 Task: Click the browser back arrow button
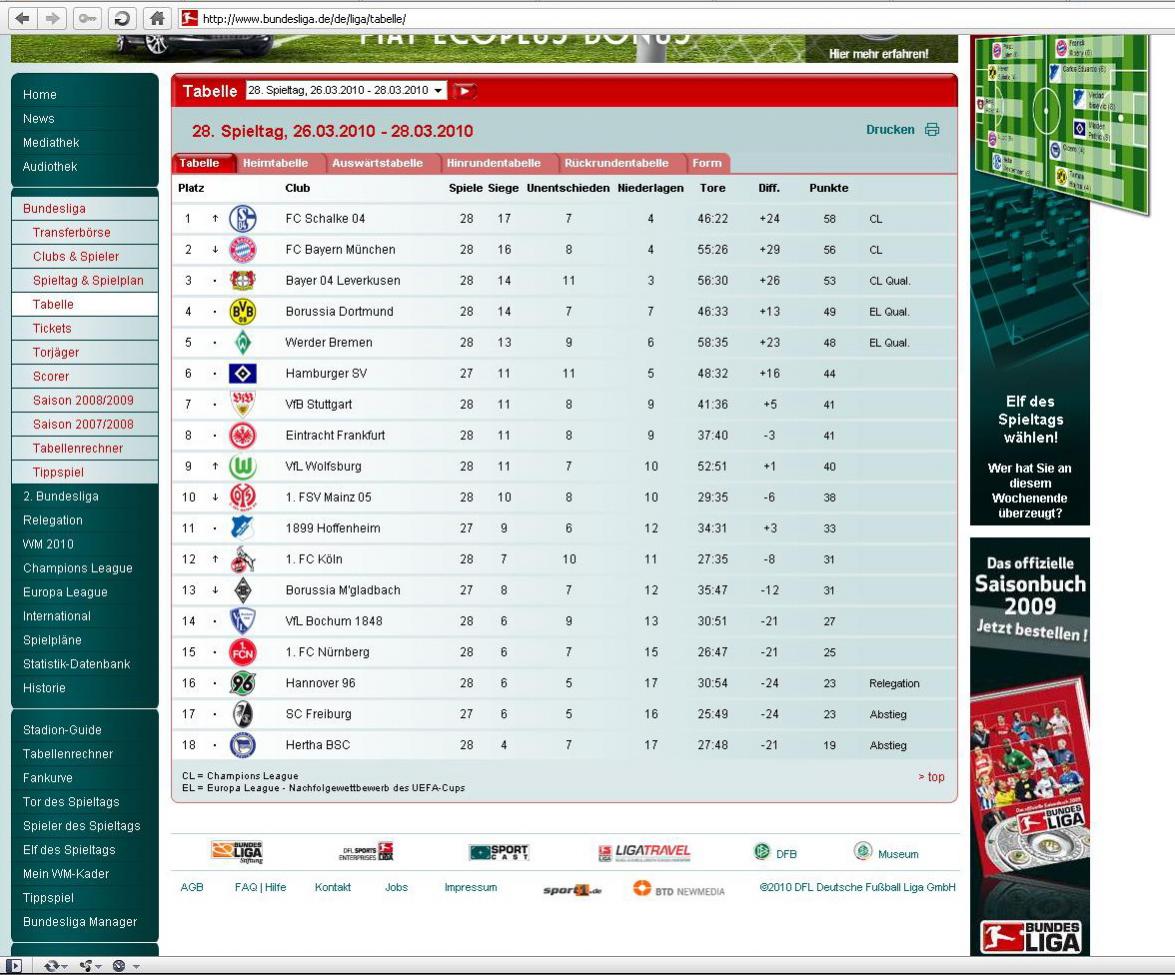[23, 18]
